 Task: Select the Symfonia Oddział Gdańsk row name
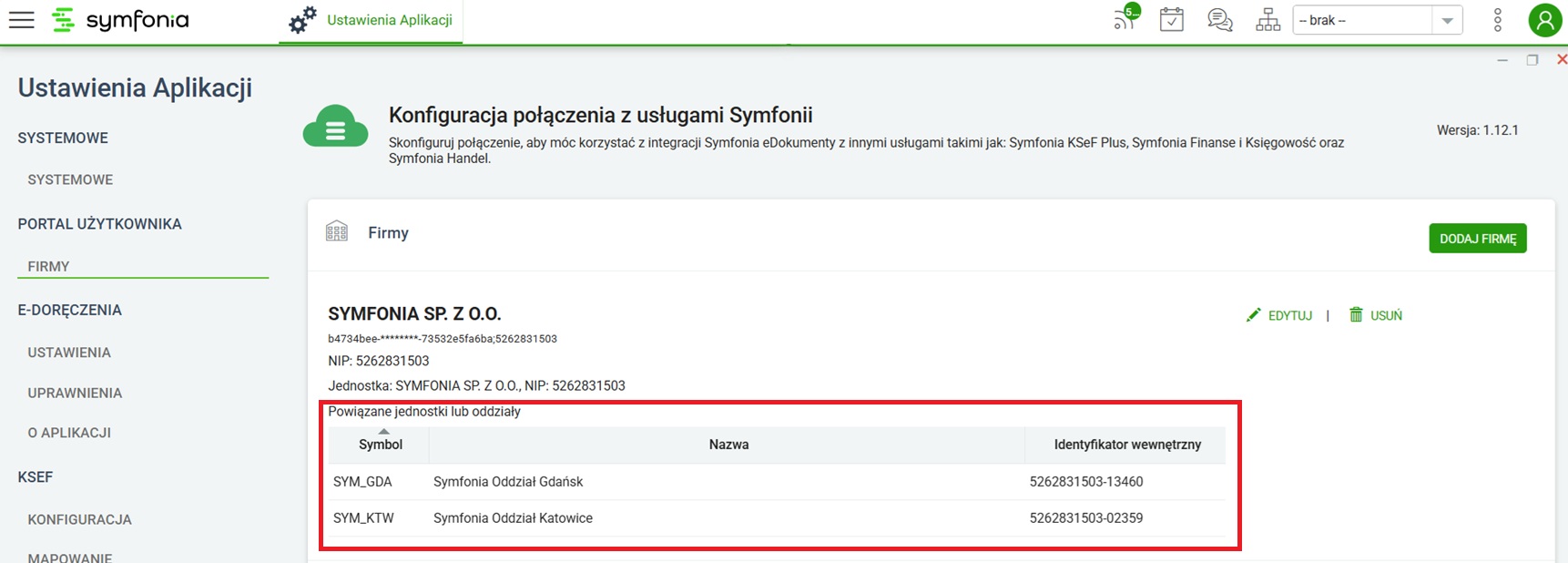(508, 482)
